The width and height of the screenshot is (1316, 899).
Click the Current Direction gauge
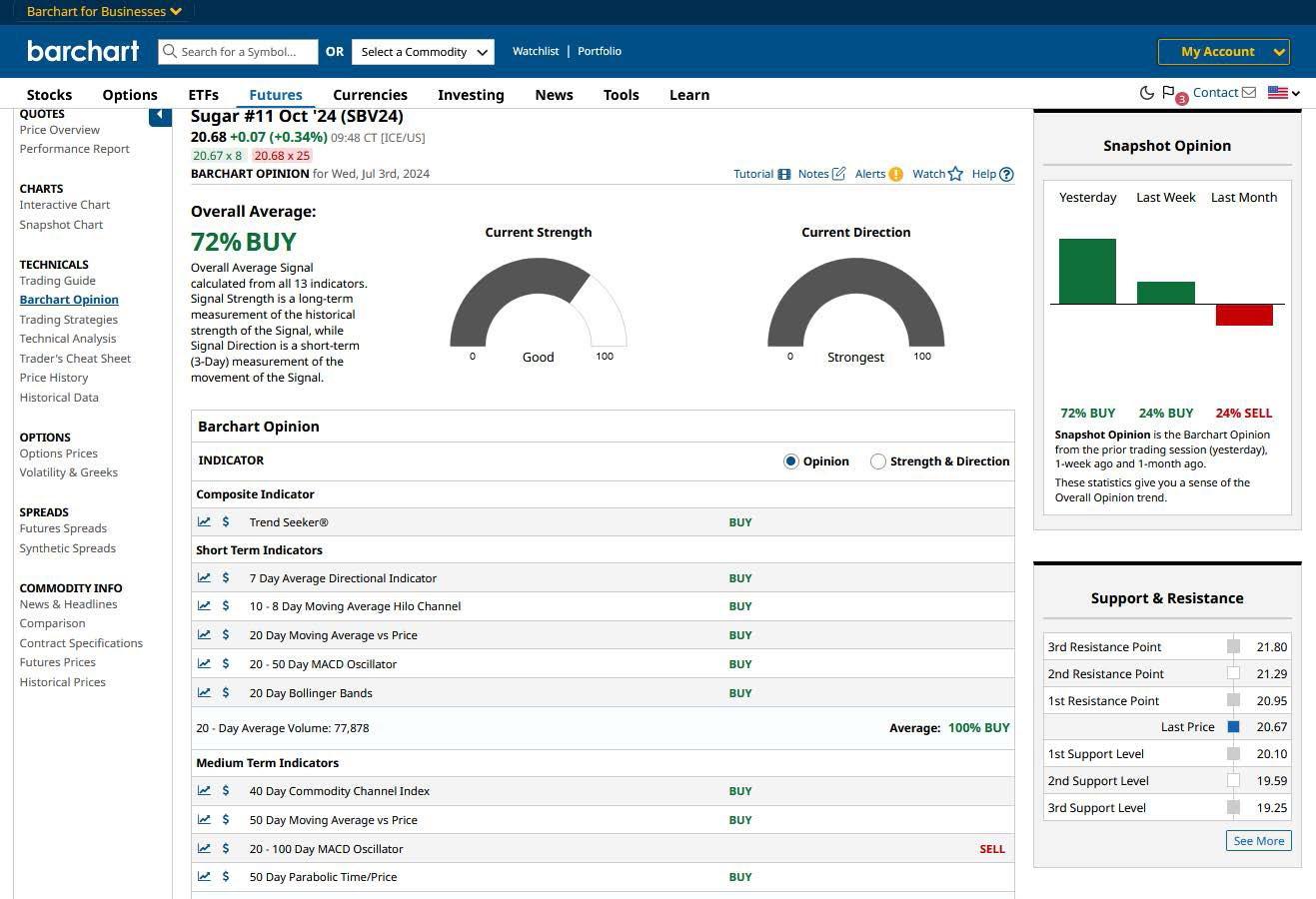coord(855,302)
